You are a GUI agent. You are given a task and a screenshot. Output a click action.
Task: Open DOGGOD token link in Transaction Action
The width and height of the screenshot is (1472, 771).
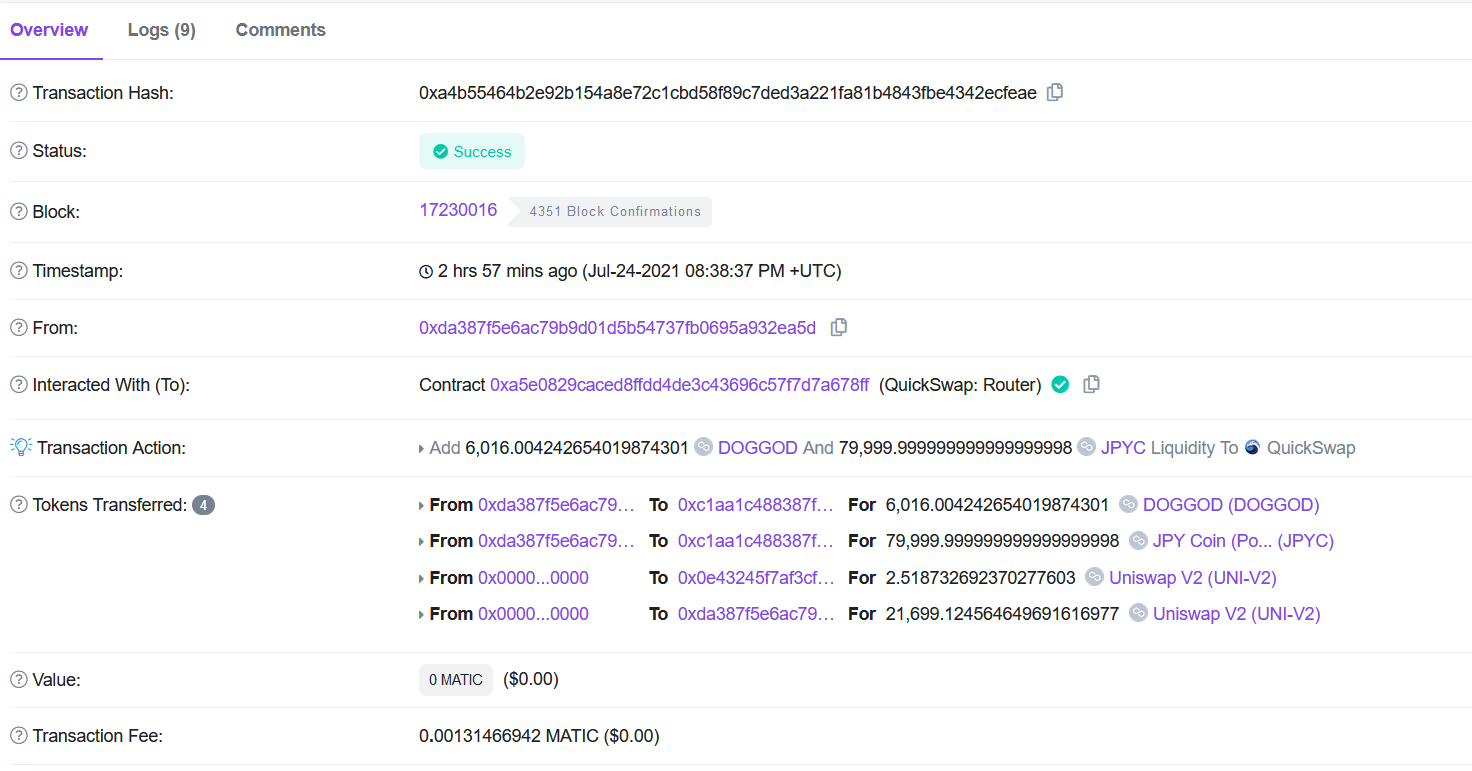tap(758, 447)
